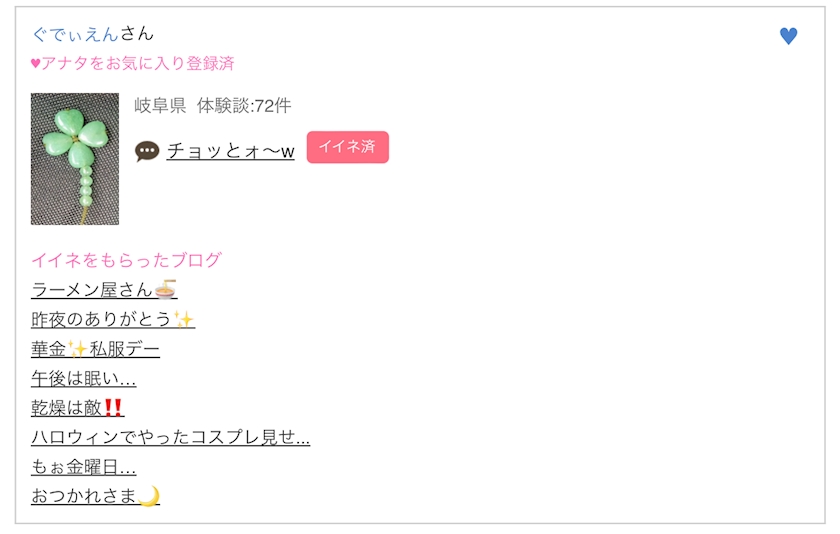Open the 華金 私服デー blog post
840x534 pixels.
pyautogui.click(x=95, y=349)
